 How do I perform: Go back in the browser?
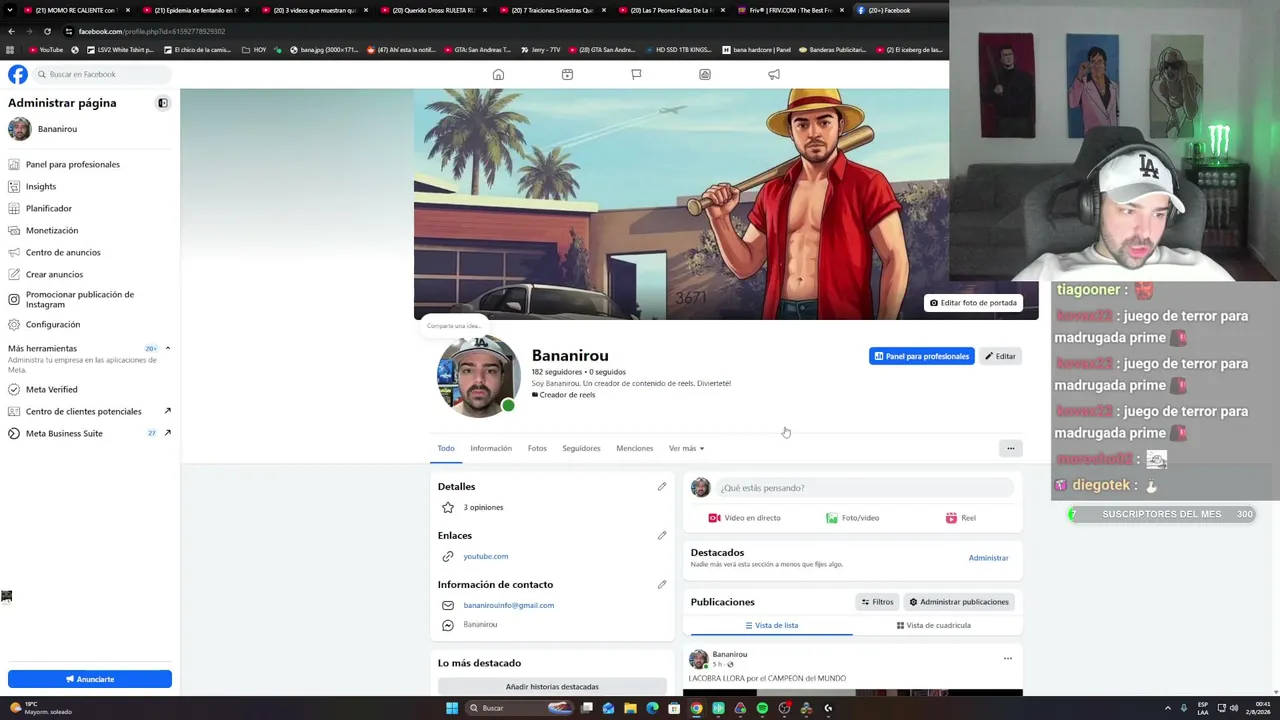(11, 31)
